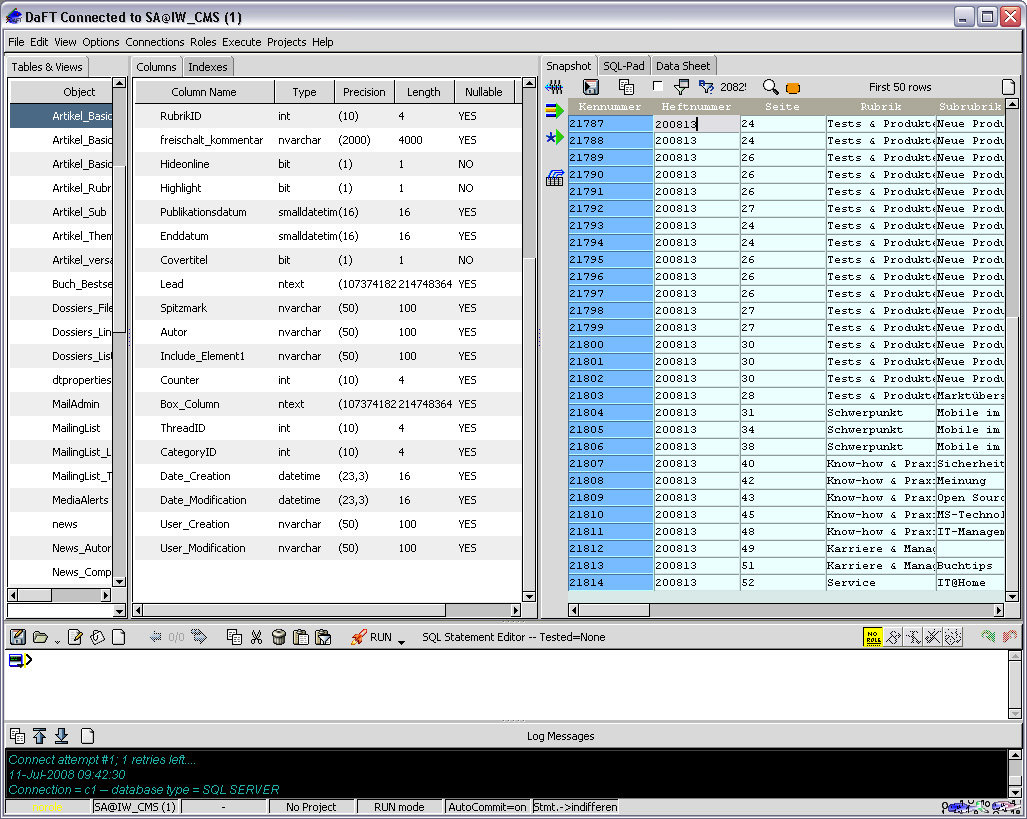Click the columns left-arrow icon in Snapshot toolbar
The width and height of the screenshot is (1027, 819).
[554, 86]
